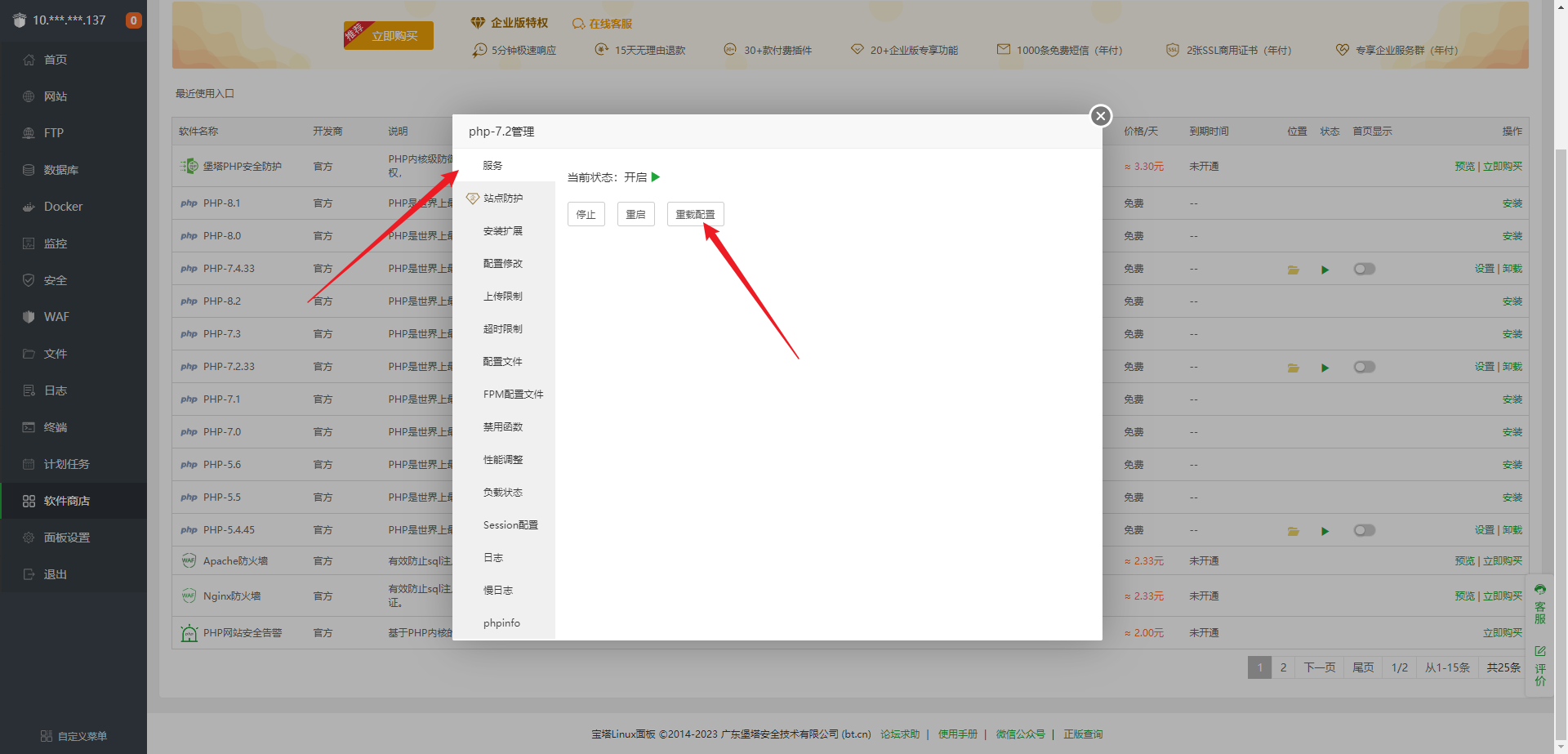Open 终端 terminal in the sidebar
The image size is (1568, 754).
(x=56, y=427)
